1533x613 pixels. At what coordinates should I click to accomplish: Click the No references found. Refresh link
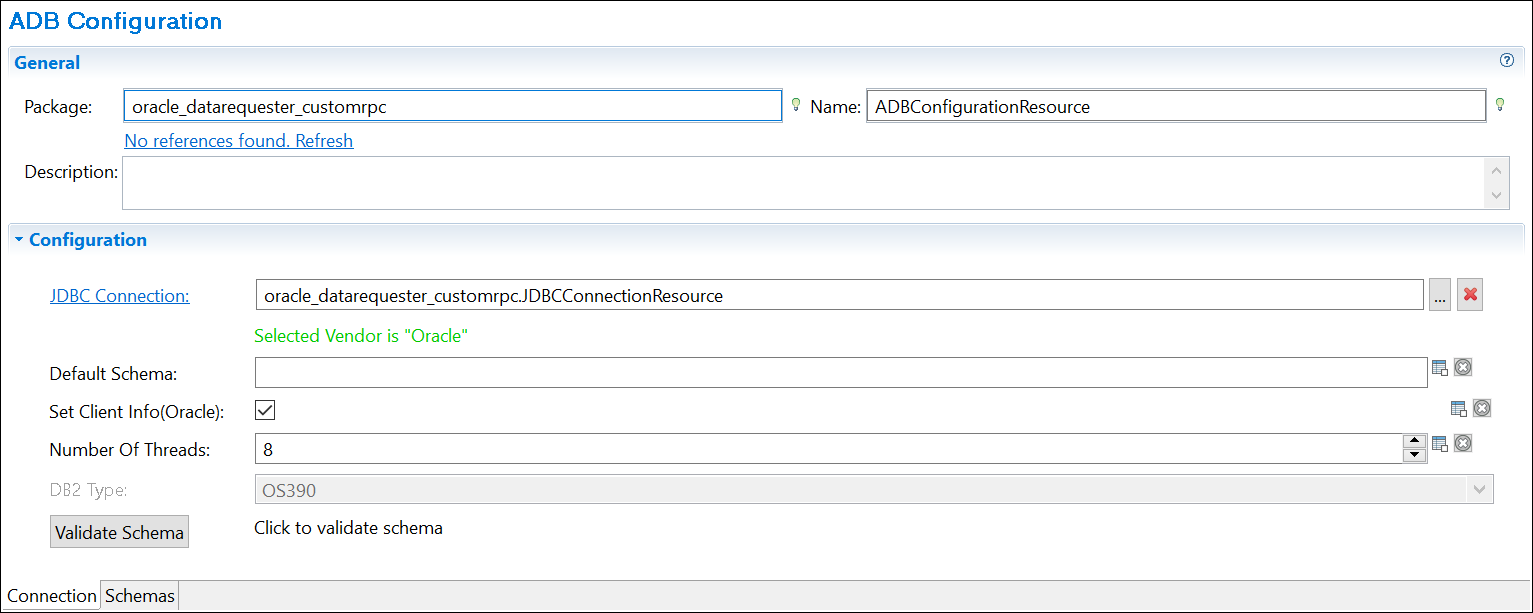(238, 141)
